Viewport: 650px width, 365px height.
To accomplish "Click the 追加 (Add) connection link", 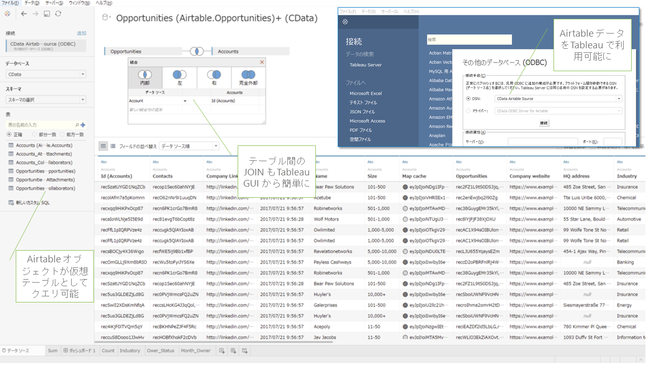I will (x=81, y=33).
